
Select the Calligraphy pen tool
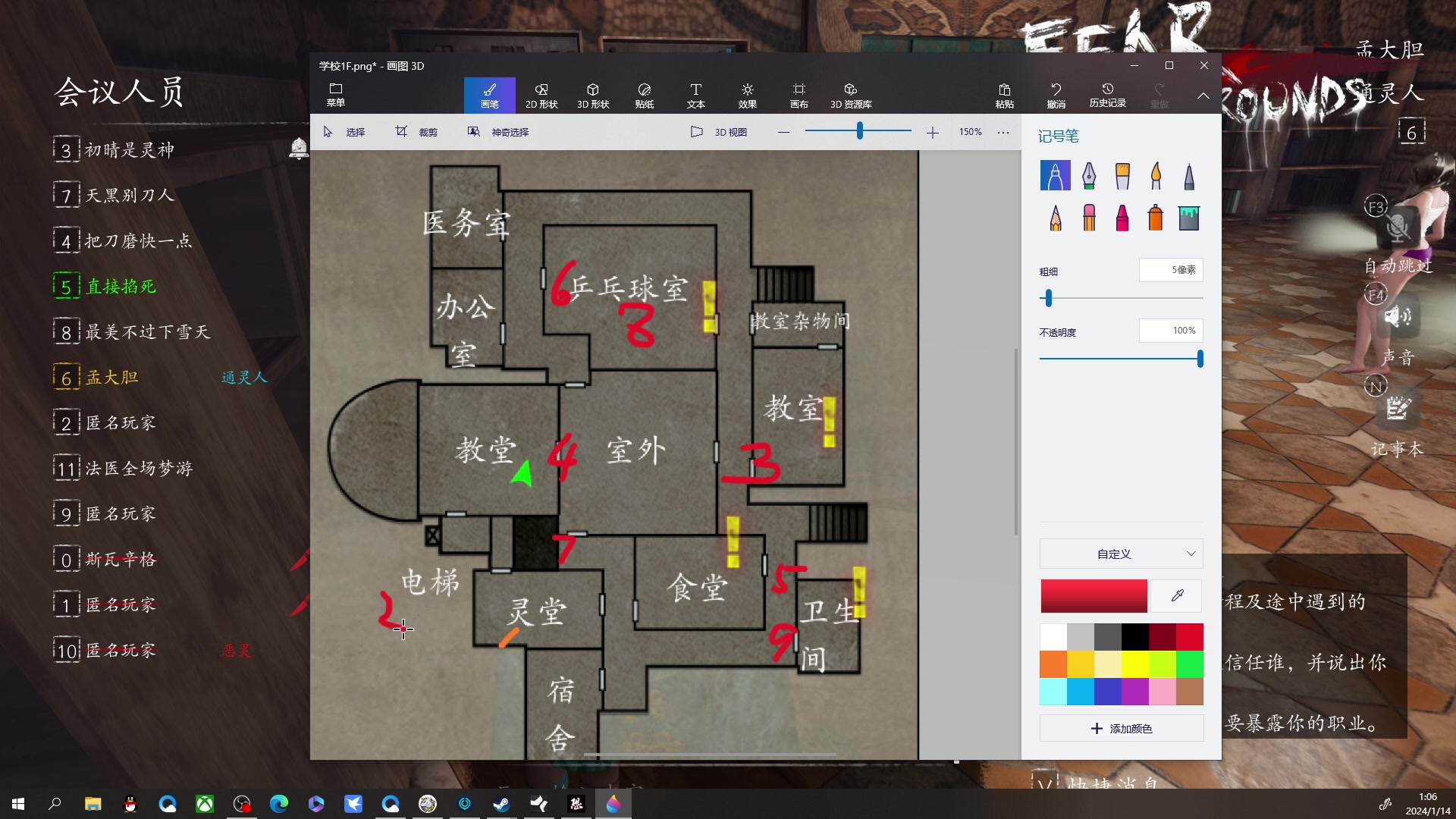coord(1089,176)
